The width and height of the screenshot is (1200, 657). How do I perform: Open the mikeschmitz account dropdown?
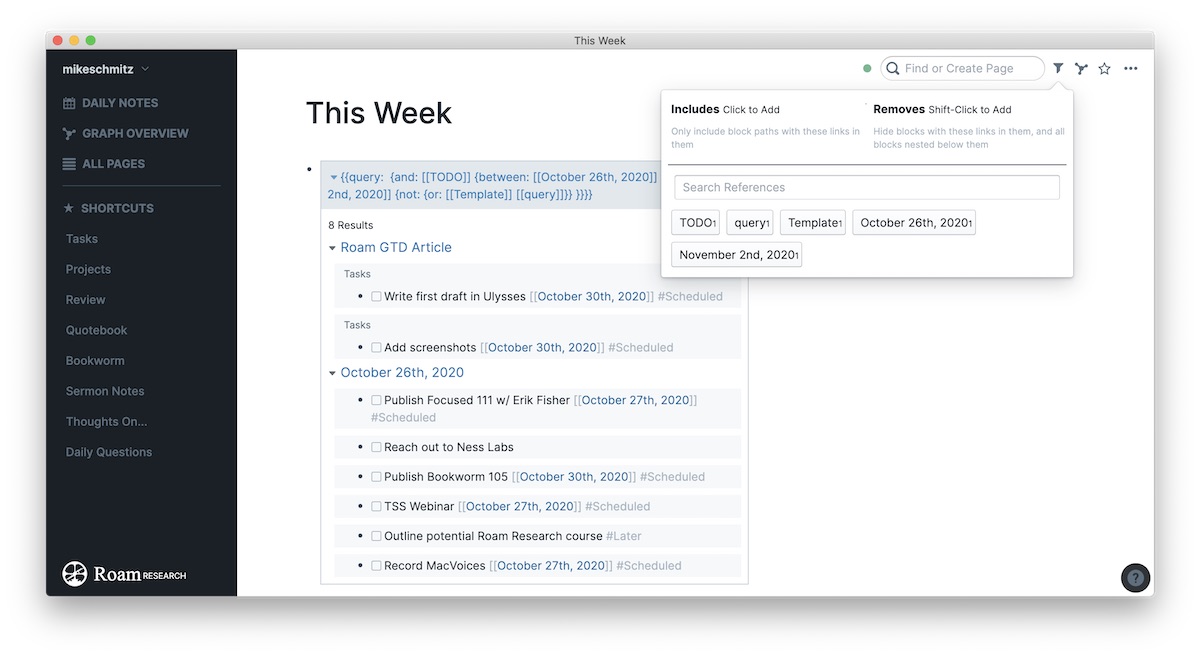pos(105,69)
